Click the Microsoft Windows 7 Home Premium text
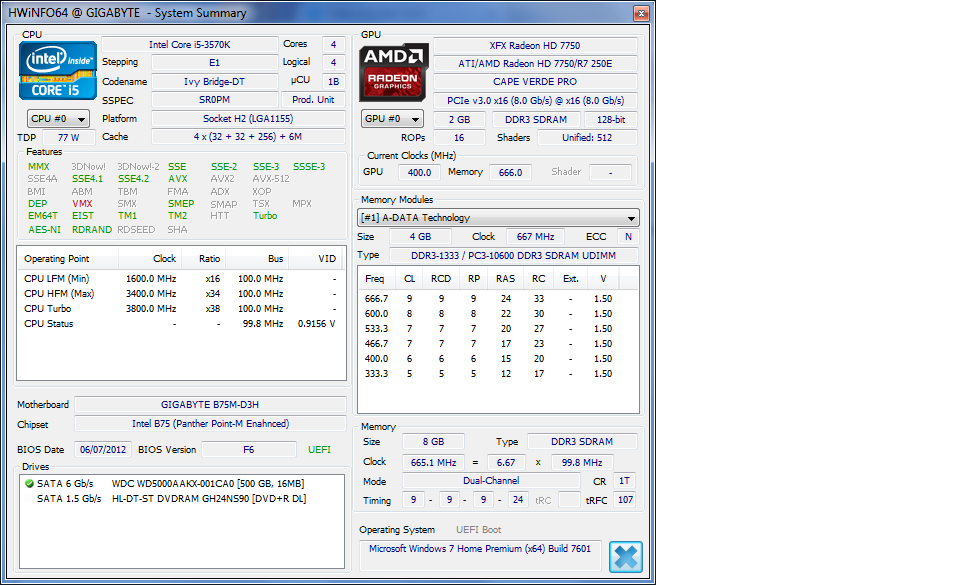Screen dimensions: 960x585 pos(480,549)
